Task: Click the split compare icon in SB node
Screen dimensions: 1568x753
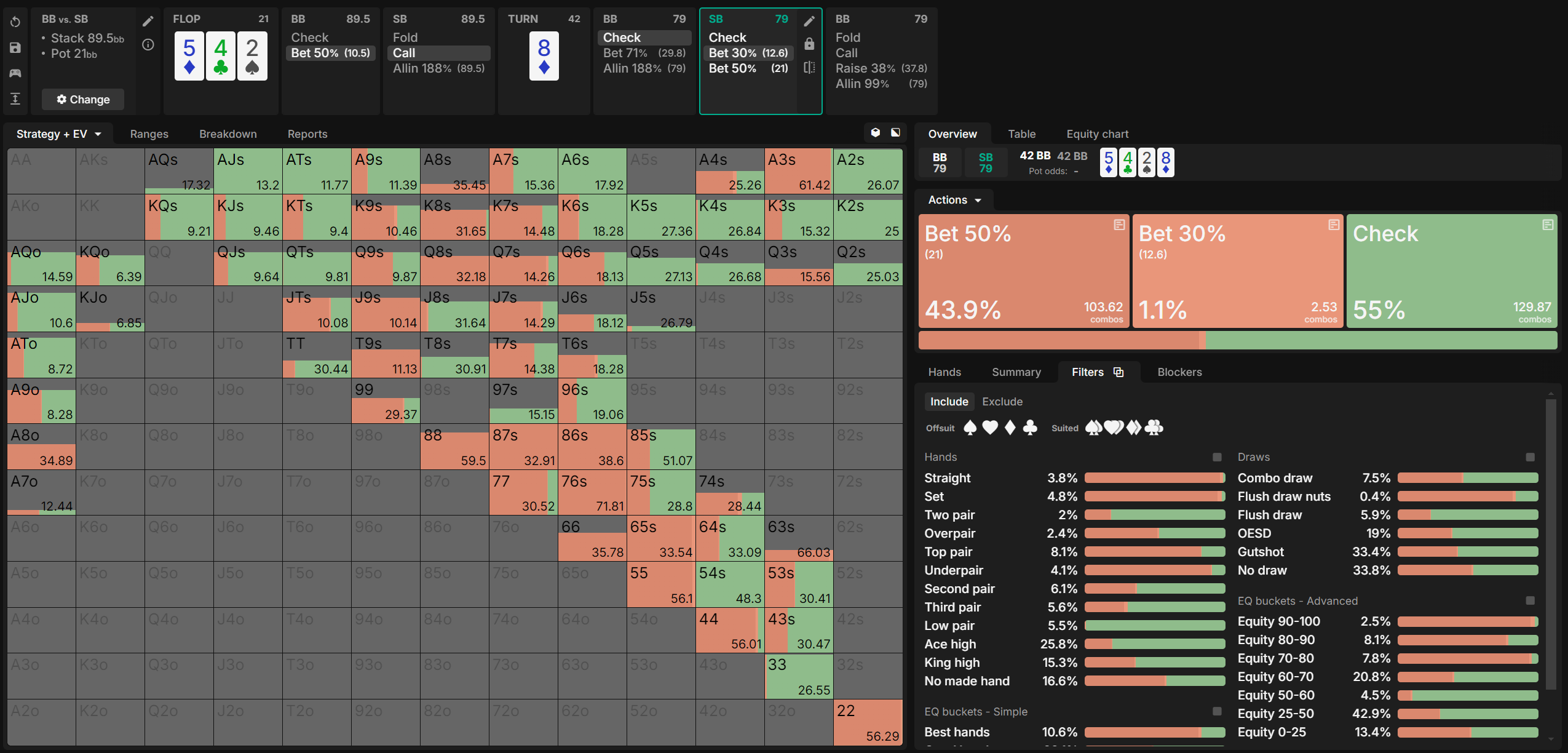Action: [x=809, y=67]
